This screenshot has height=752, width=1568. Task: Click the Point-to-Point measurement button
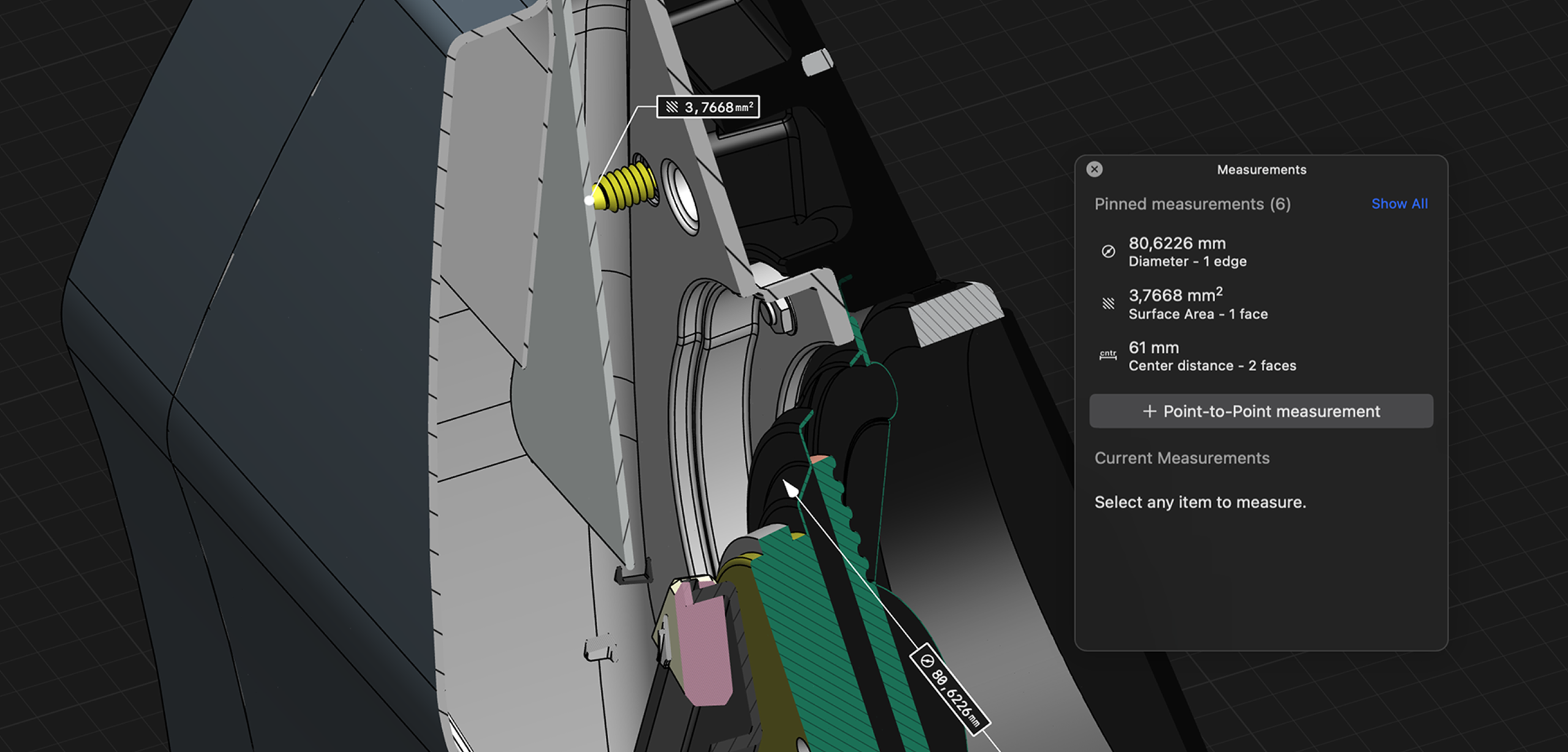coord(1261,412)
